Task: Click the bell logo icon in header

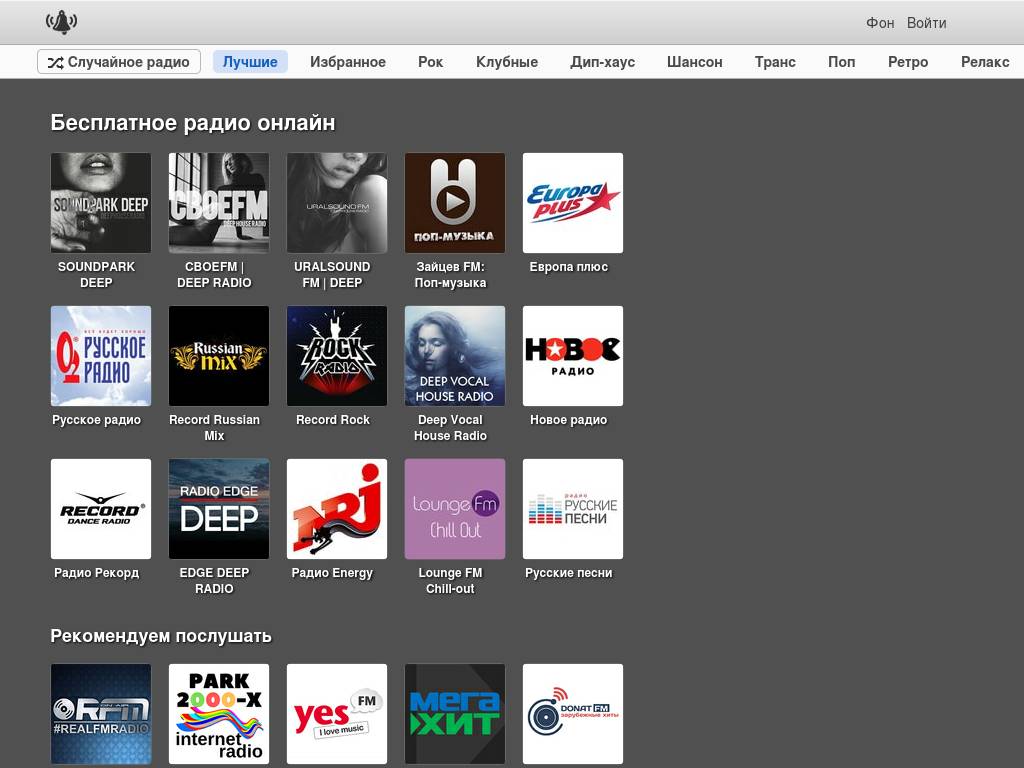Action: (61, 22)
